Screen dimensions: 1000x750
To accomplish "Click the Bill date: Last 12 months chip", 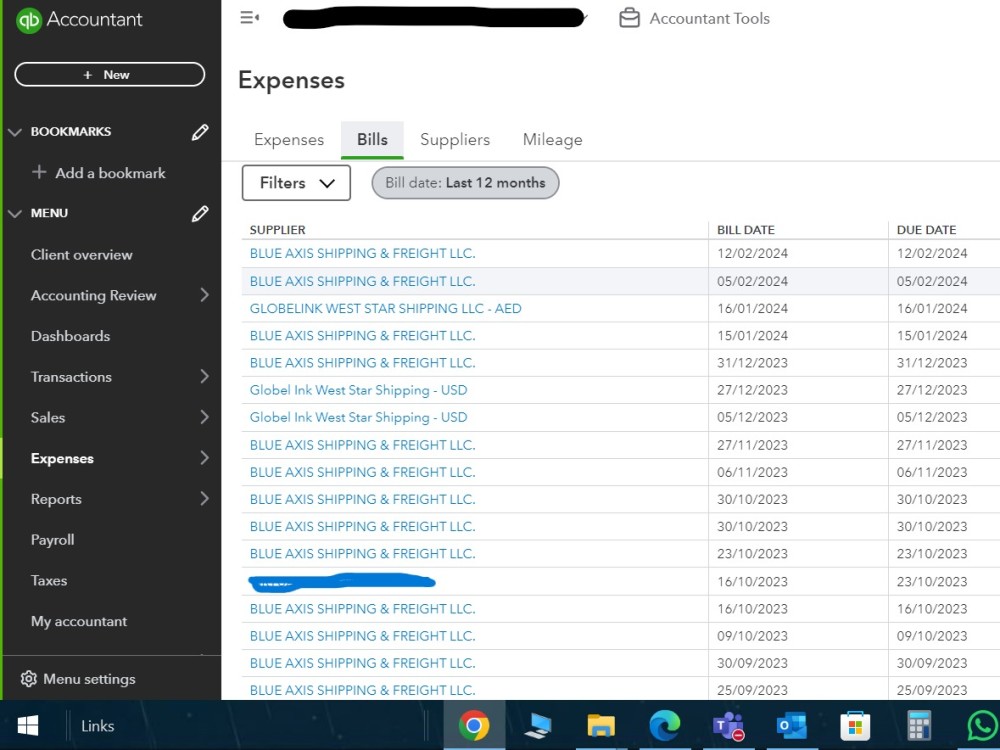I will coord(465,183).
